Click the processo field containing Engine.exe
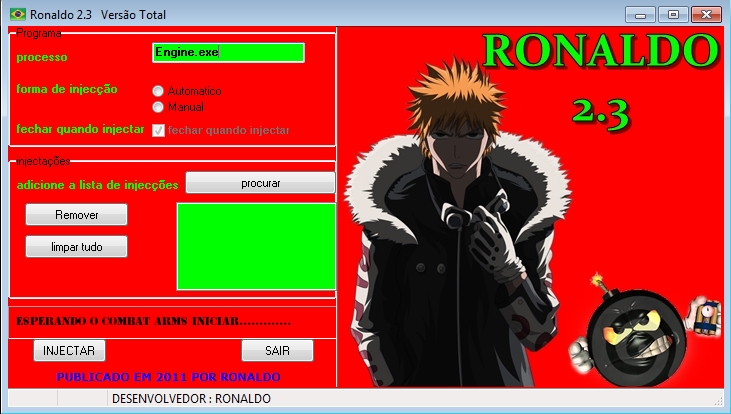731x414 pixels. (x=228, y=52)
